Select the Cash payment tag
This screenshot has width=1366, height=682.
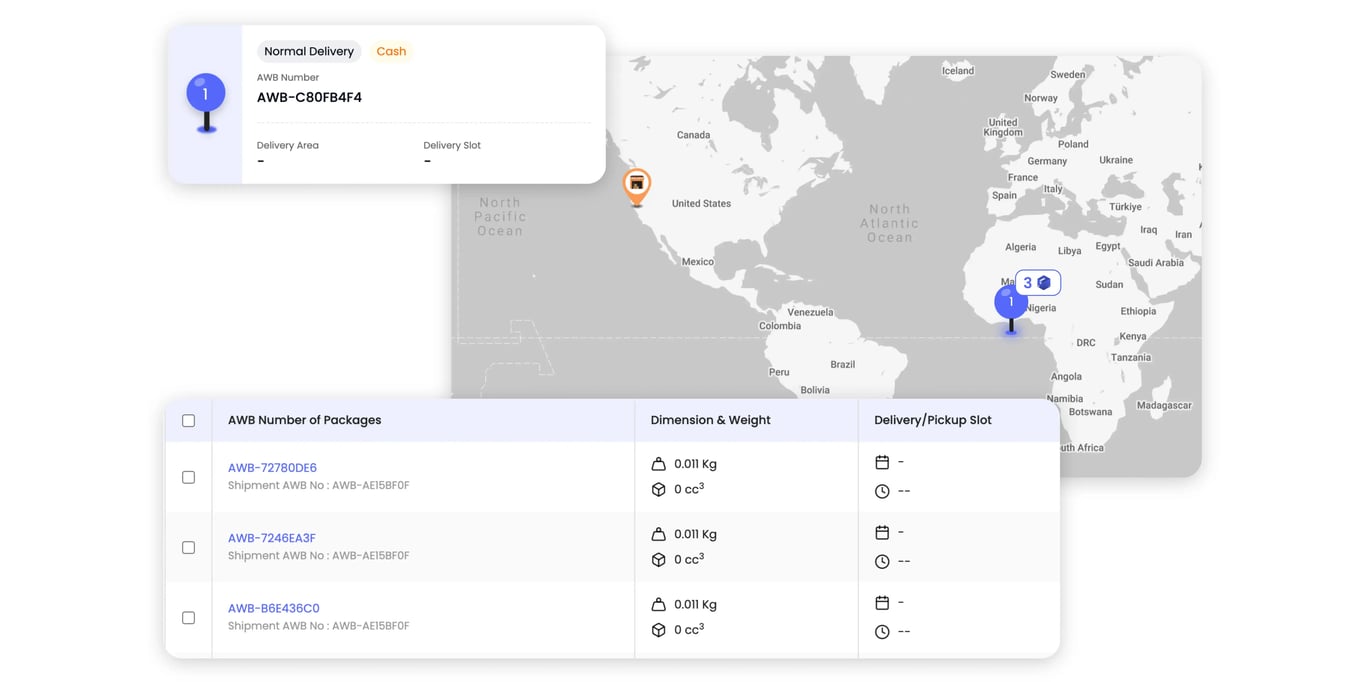pos(391,51)
